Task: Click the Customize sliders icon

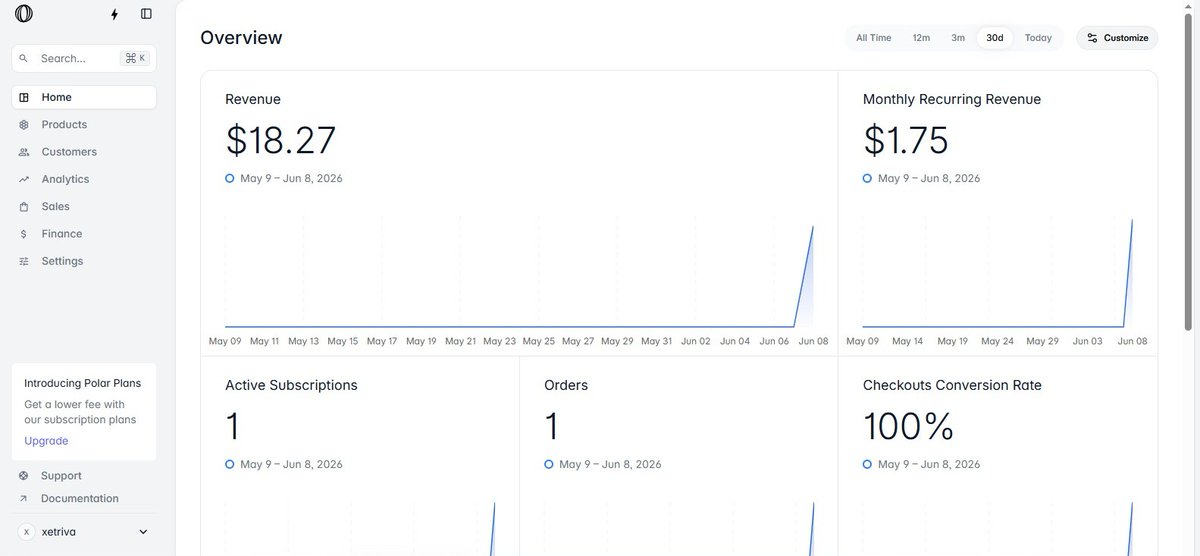Action: point(1093,38)
